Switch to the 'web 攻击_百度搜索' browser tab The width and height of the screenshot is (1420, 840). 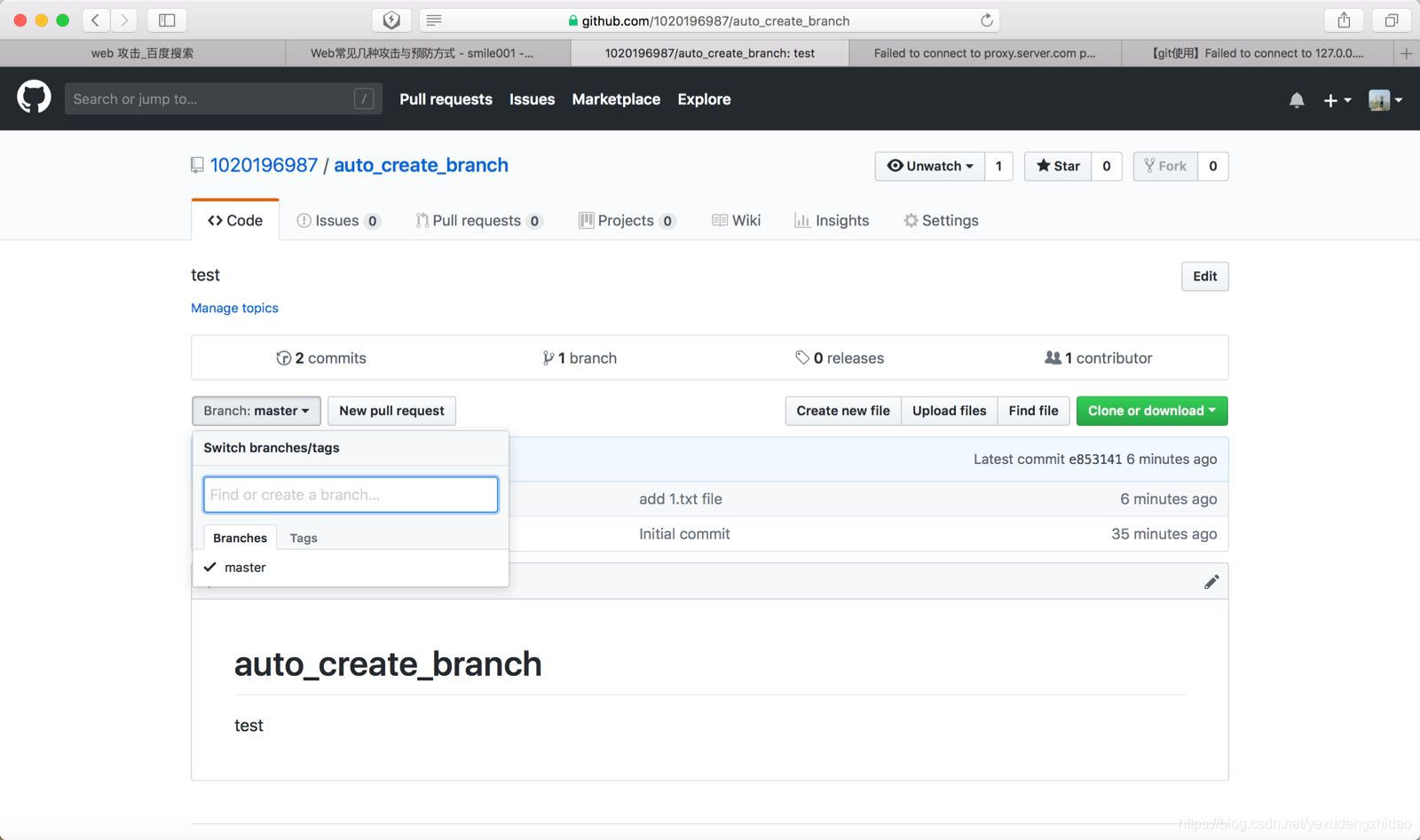[x=143, y=53]
